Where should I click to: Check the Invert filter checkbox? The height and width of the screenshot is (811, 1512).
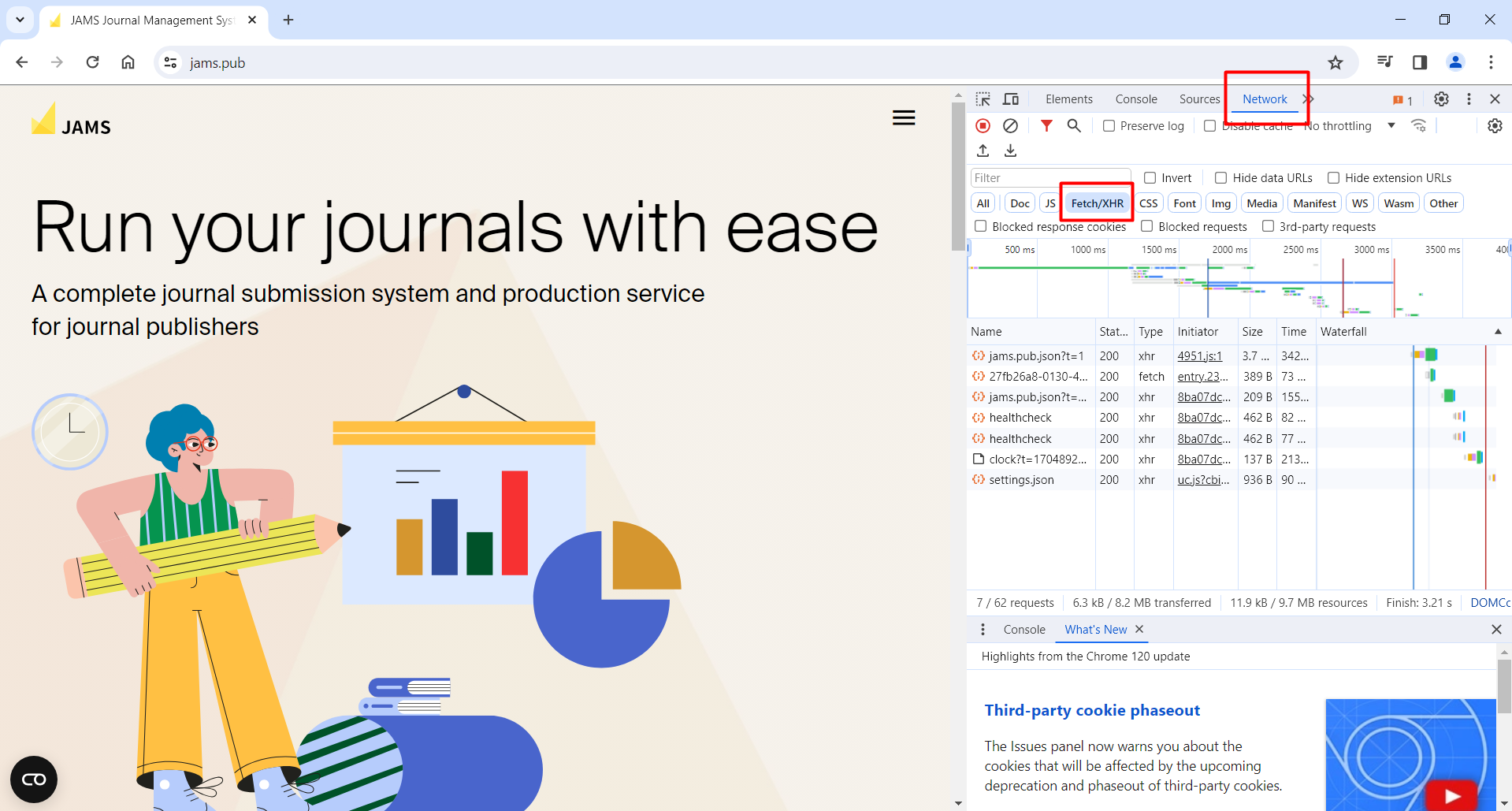(x=1150, y=178)
